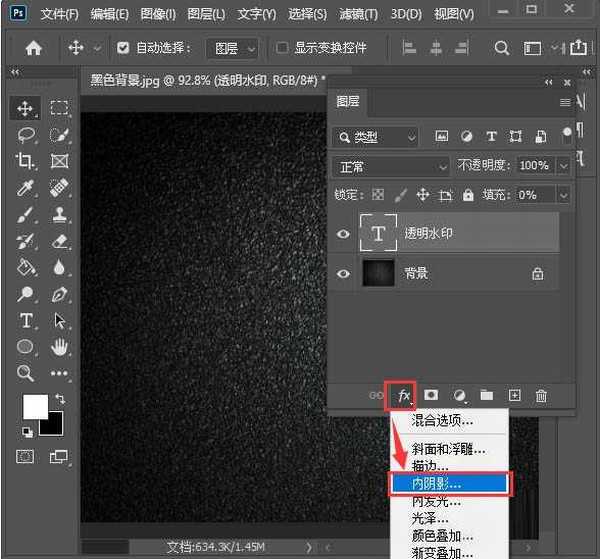This screenshot has height=559, width=600.
Task: Enable the 显示变换控件 checkbox
Action: pos(282,48)
